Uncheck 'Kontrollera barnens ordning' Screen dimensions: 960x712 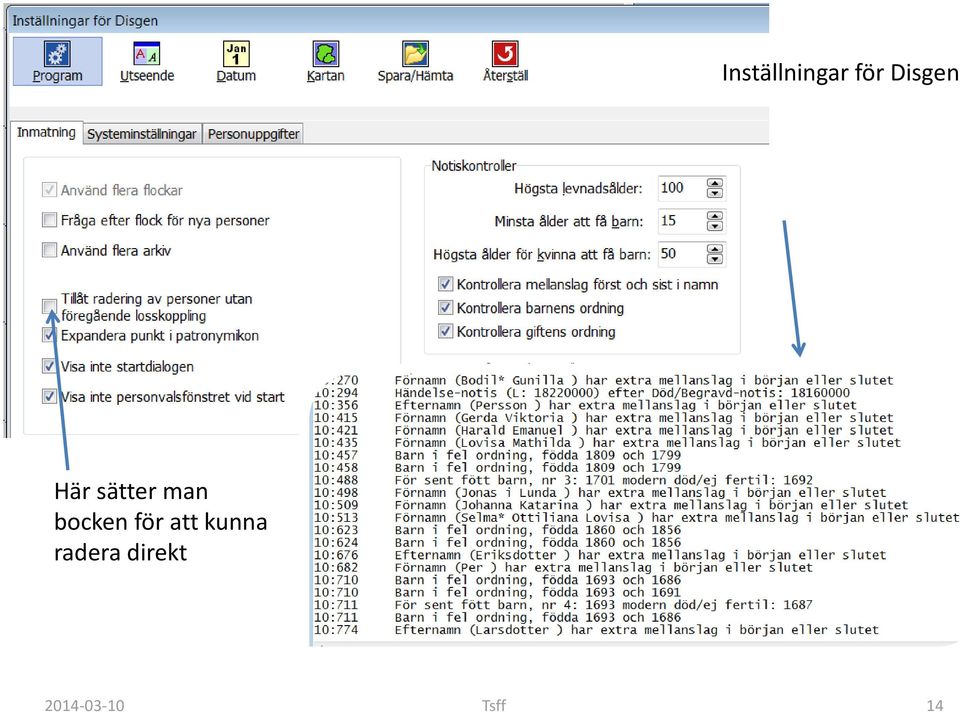[x=445, y=307]
